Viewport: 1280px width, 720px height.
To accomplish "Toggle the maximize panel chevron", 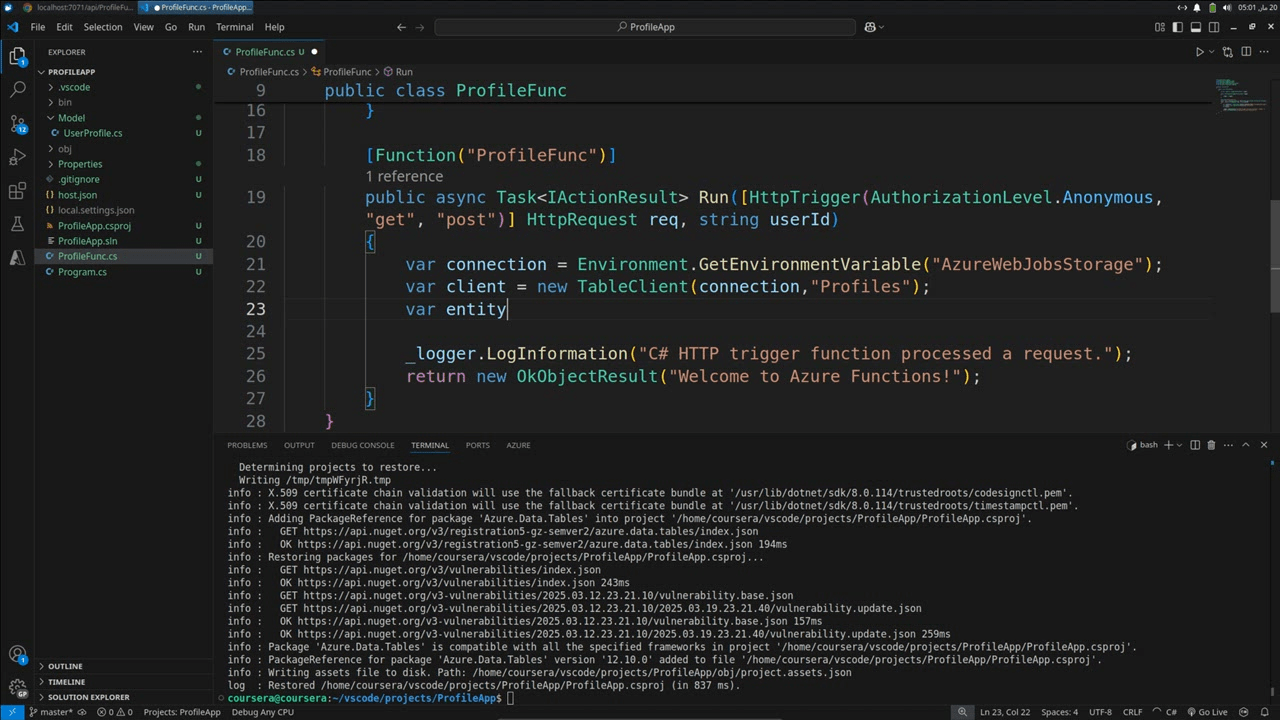I will [1245, 444].
